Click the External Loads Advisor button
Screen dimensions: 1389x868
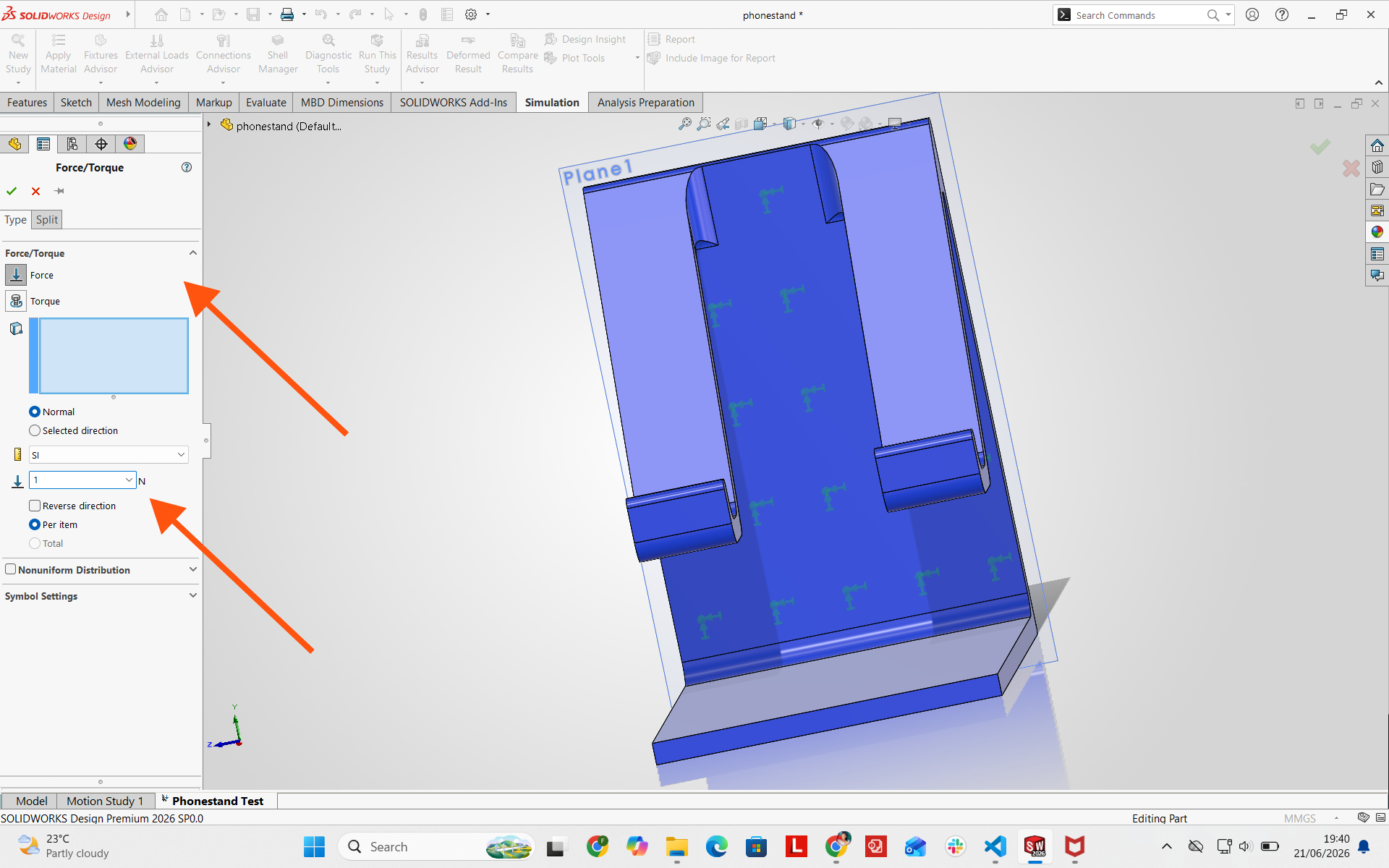(x=157, y=56)
